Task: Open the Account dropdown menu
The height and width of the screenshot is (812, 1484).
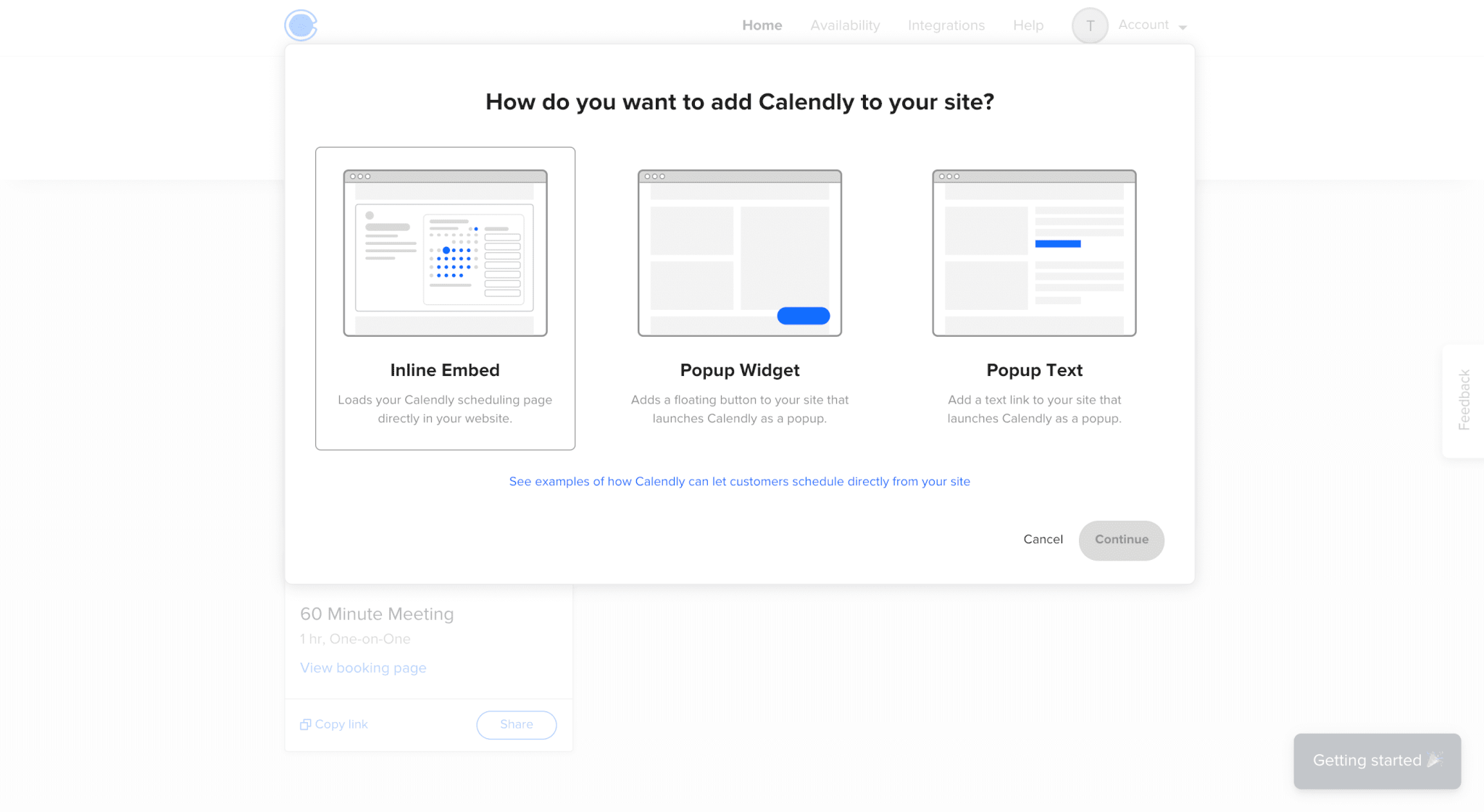Action: coord(1151,25)
